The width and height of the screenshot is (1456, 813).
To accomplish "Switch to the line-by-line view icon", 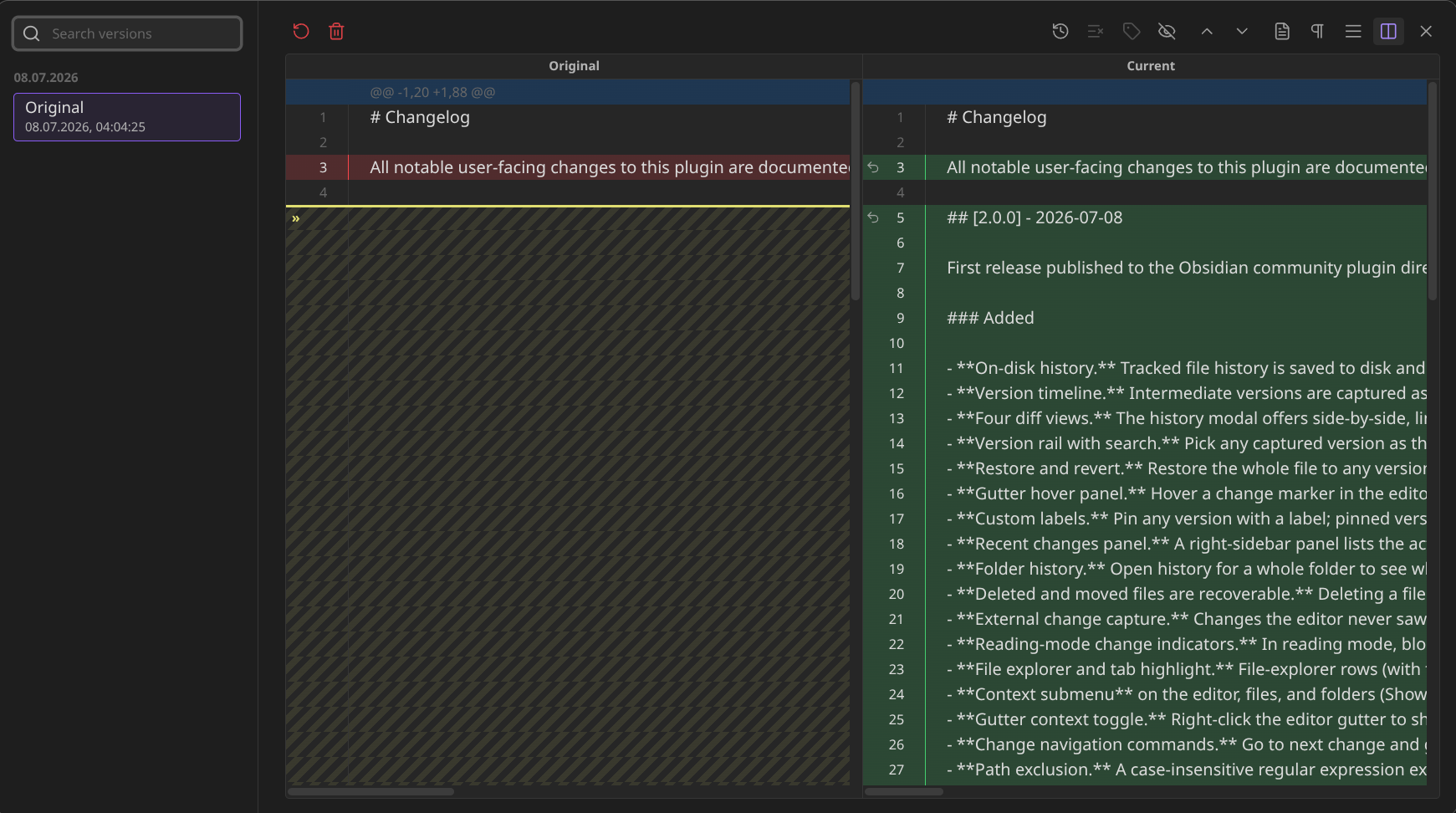I will click(x=1353, y=32).
